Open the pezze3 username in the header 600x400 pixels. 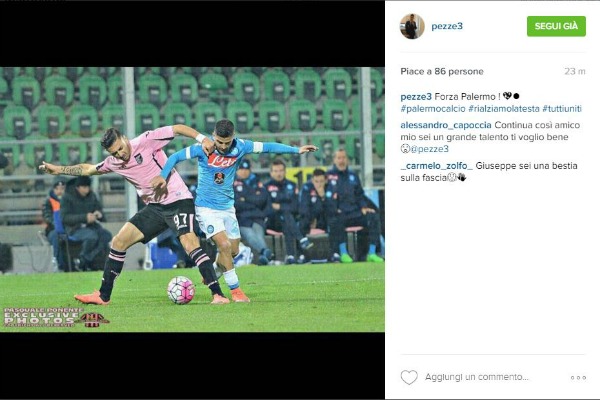[447, 26]
